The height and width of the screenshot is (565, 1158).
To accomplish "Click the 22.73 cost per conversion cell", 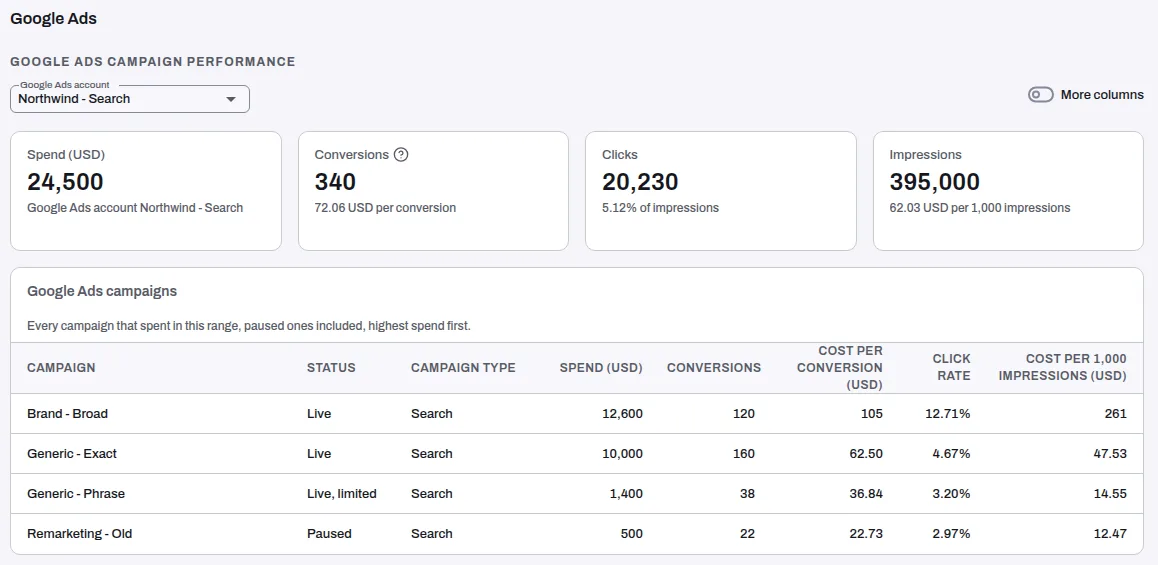I will point(866,533).
